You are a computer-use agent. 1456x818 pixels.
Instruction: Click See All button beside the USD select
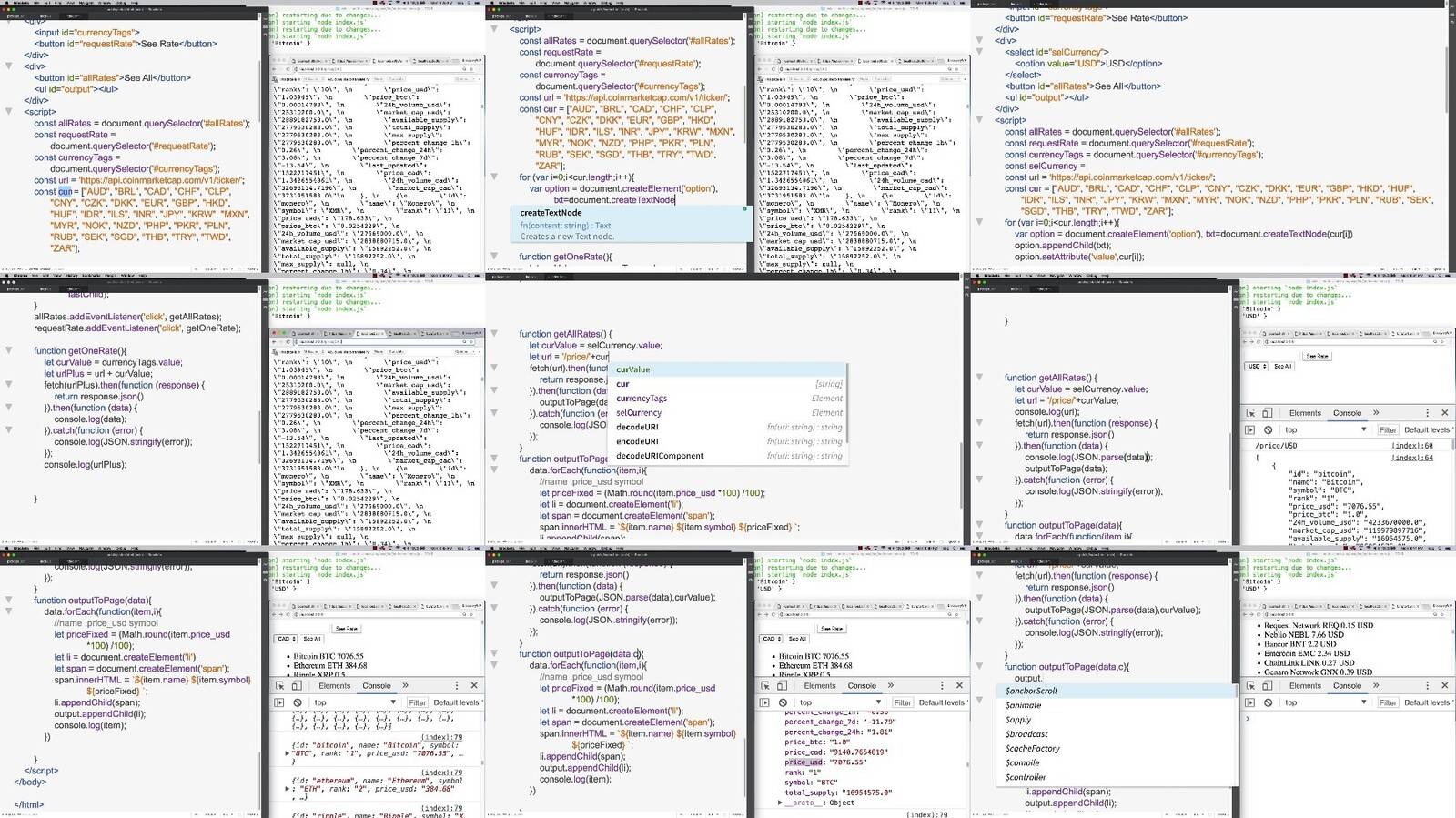[x=1283, y=366]
